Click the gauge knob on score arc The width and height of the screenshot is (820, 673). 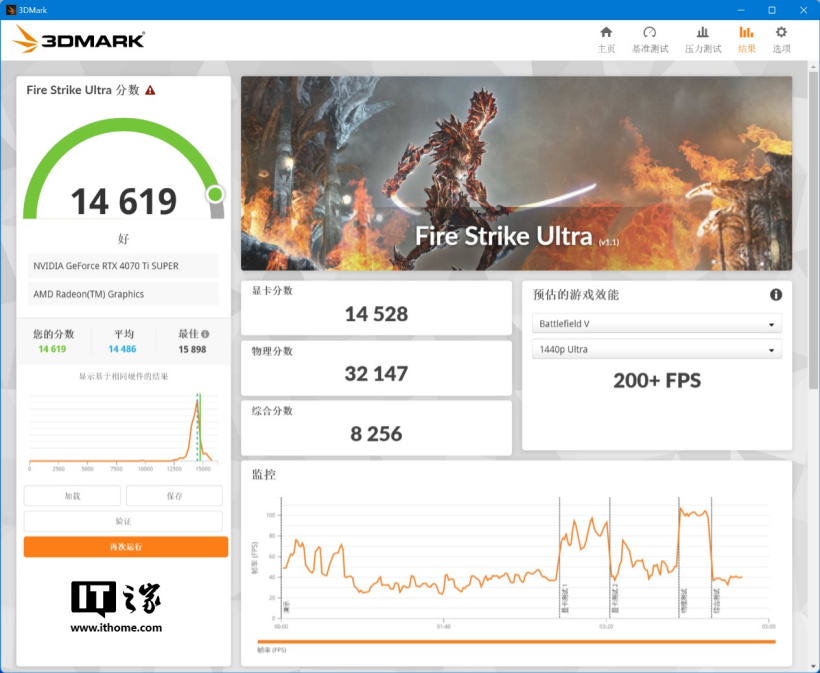click(215, 194)
